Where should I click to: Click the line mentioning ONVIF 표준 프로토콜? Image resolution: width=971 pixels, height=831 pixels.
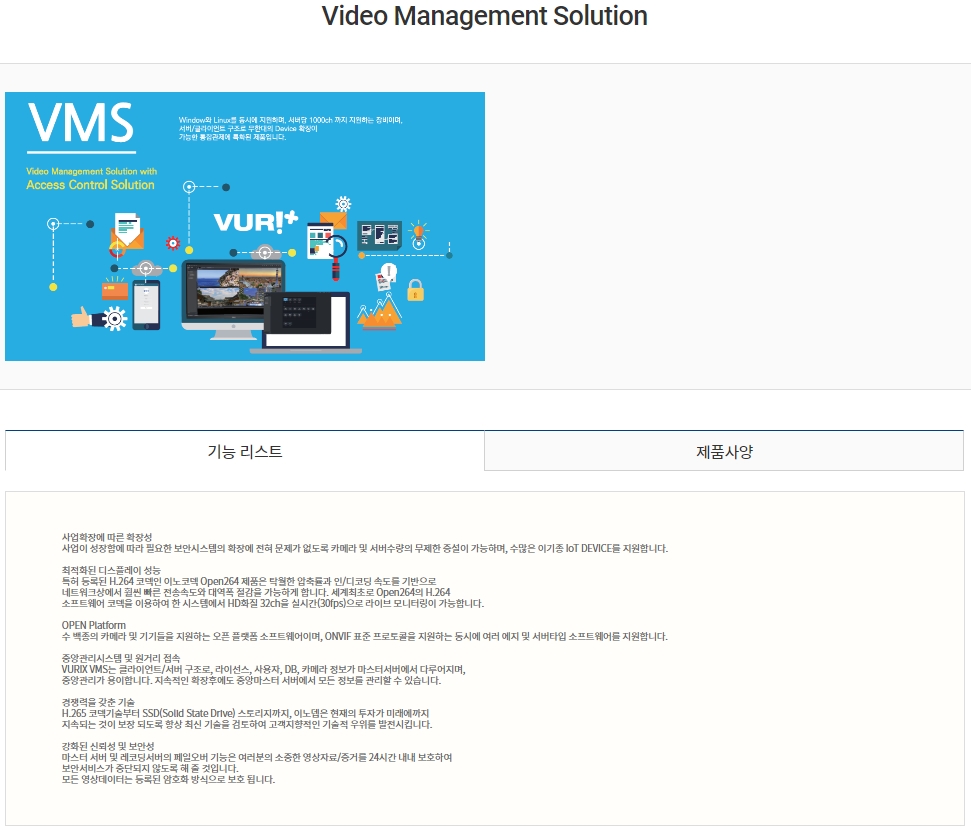click(365, 636)
